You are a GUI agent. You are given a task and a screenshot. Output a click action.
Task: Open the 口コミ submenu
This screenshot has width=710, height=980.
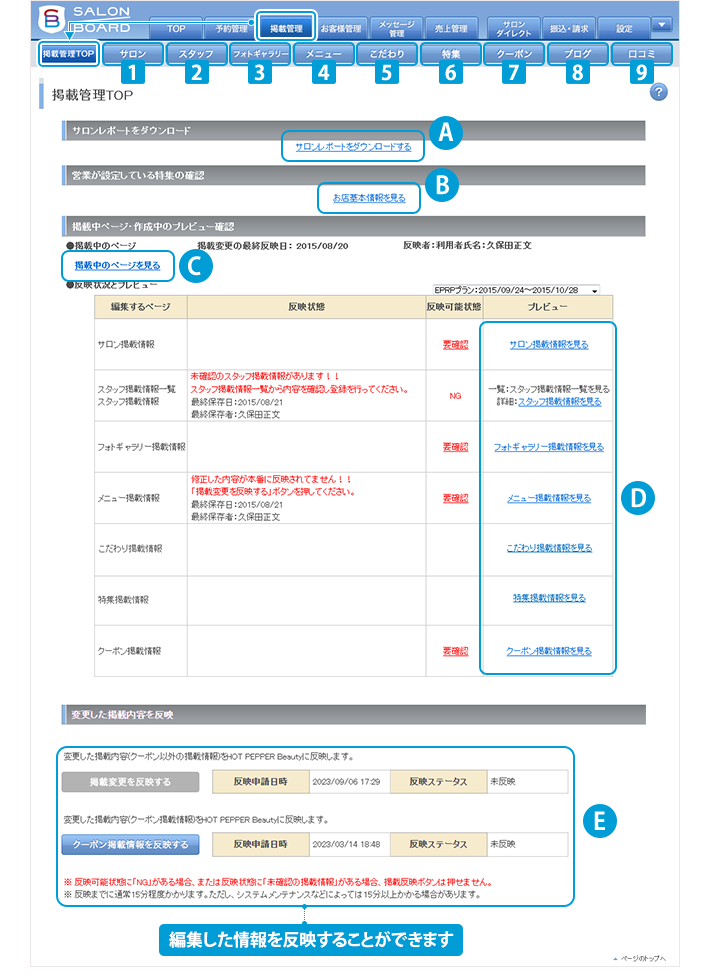click(641, 54)
